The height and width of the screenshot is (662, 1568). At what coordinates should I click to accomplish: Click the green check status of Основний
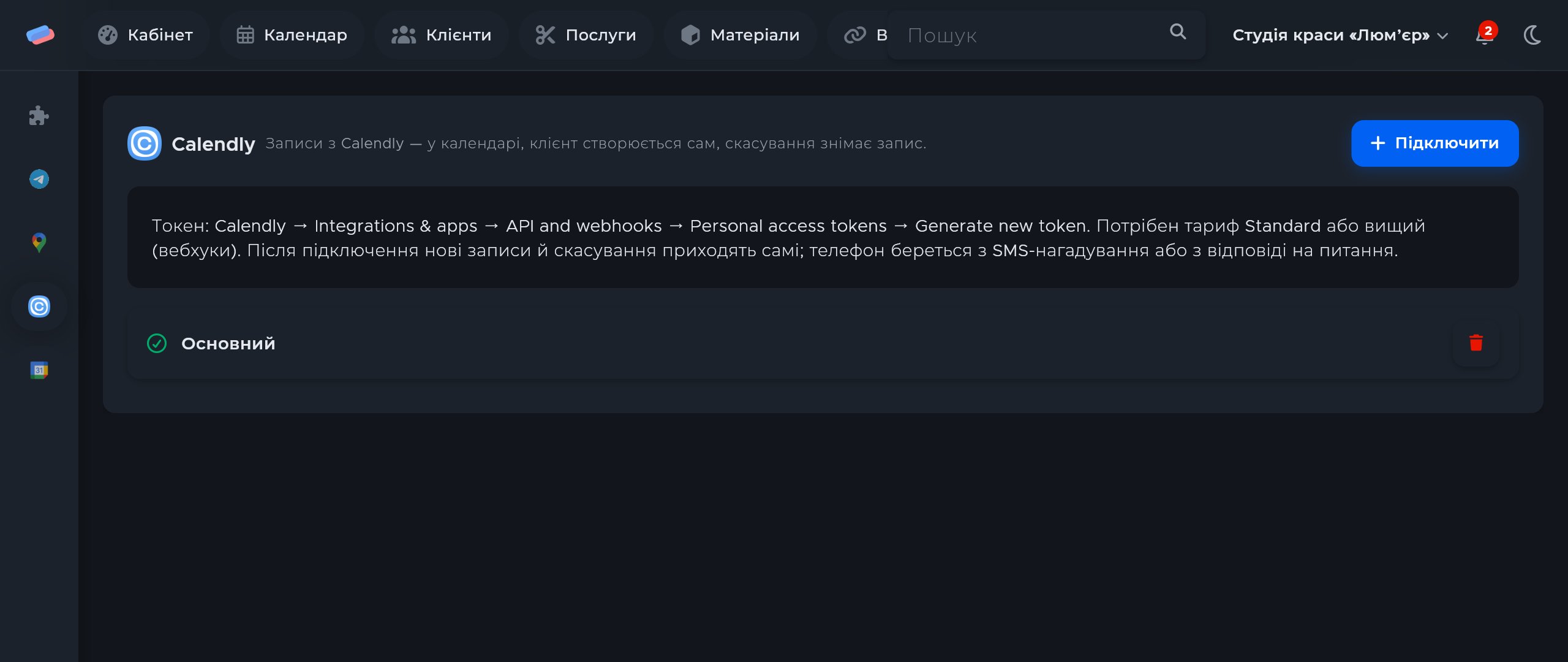point(157,343)
